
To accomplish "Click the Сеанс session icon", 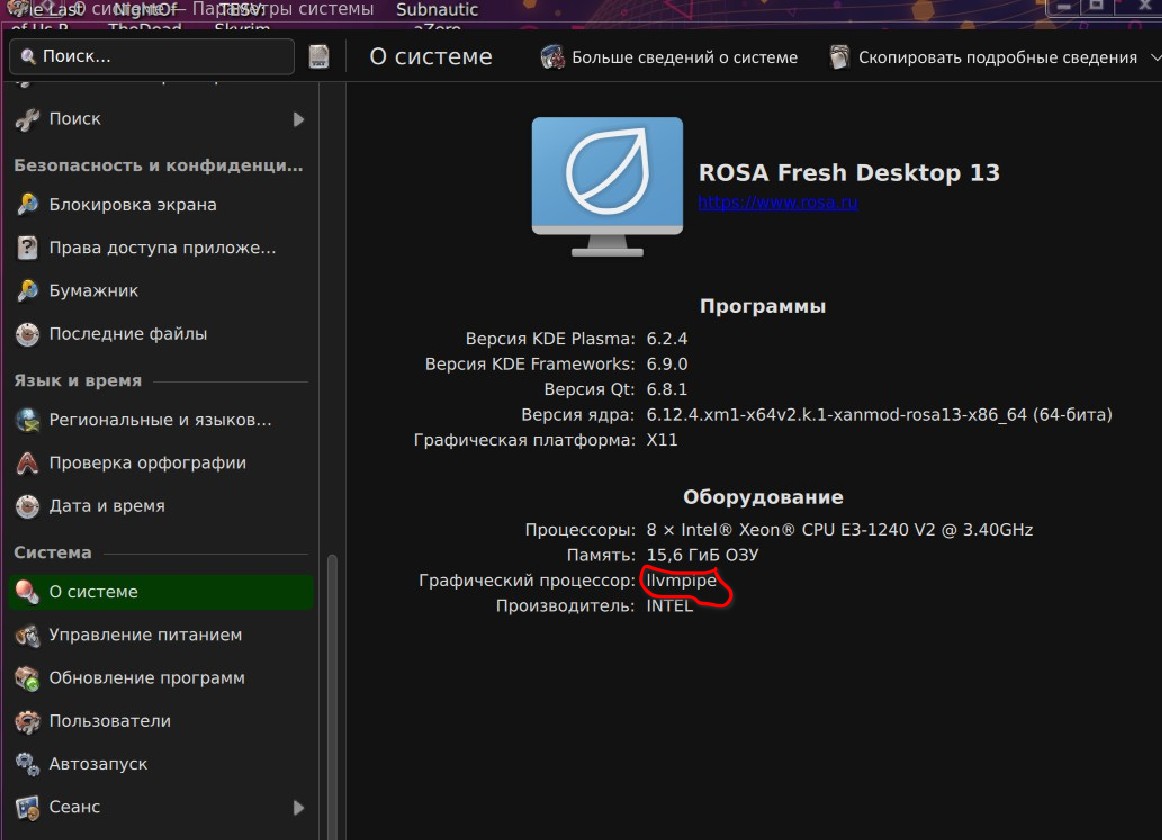I will 27,807.
